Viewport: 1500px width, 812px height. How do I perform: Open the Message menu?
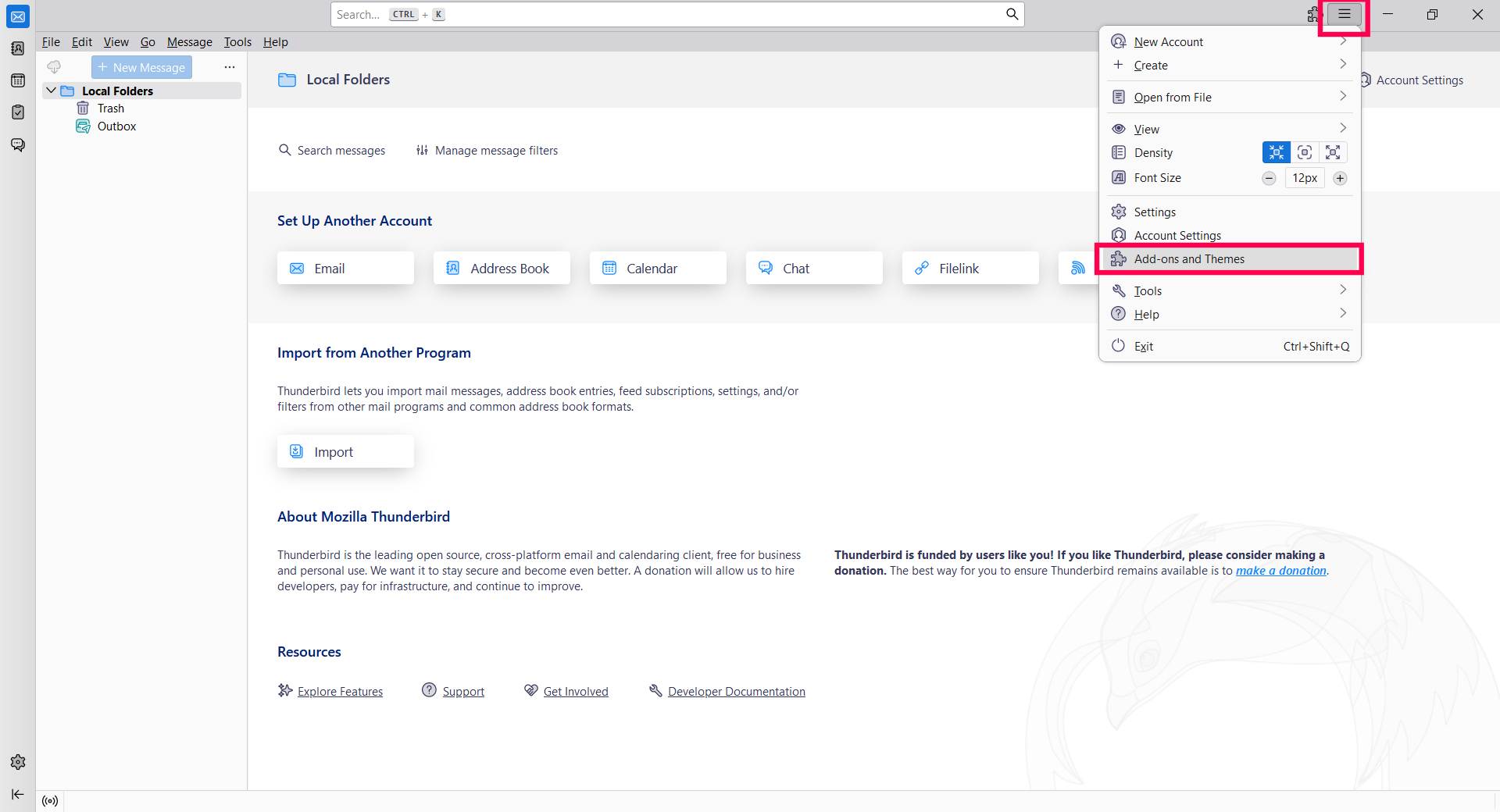click(x=190, y=42)
